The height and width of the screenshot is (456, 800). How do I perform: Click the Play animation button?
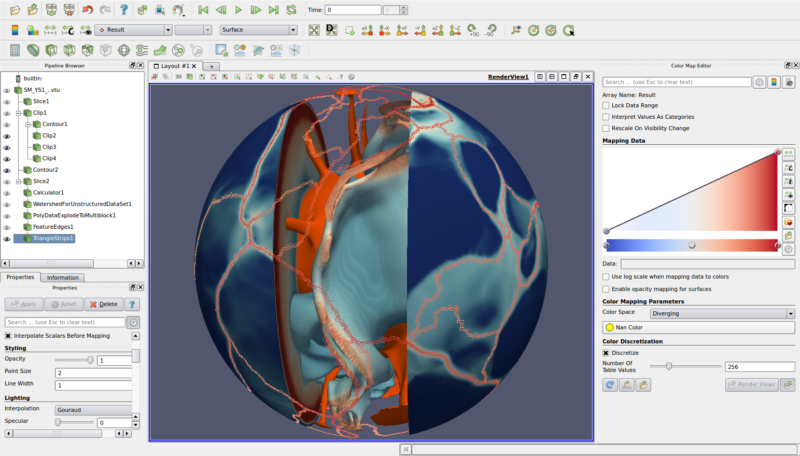click(238, 10)
